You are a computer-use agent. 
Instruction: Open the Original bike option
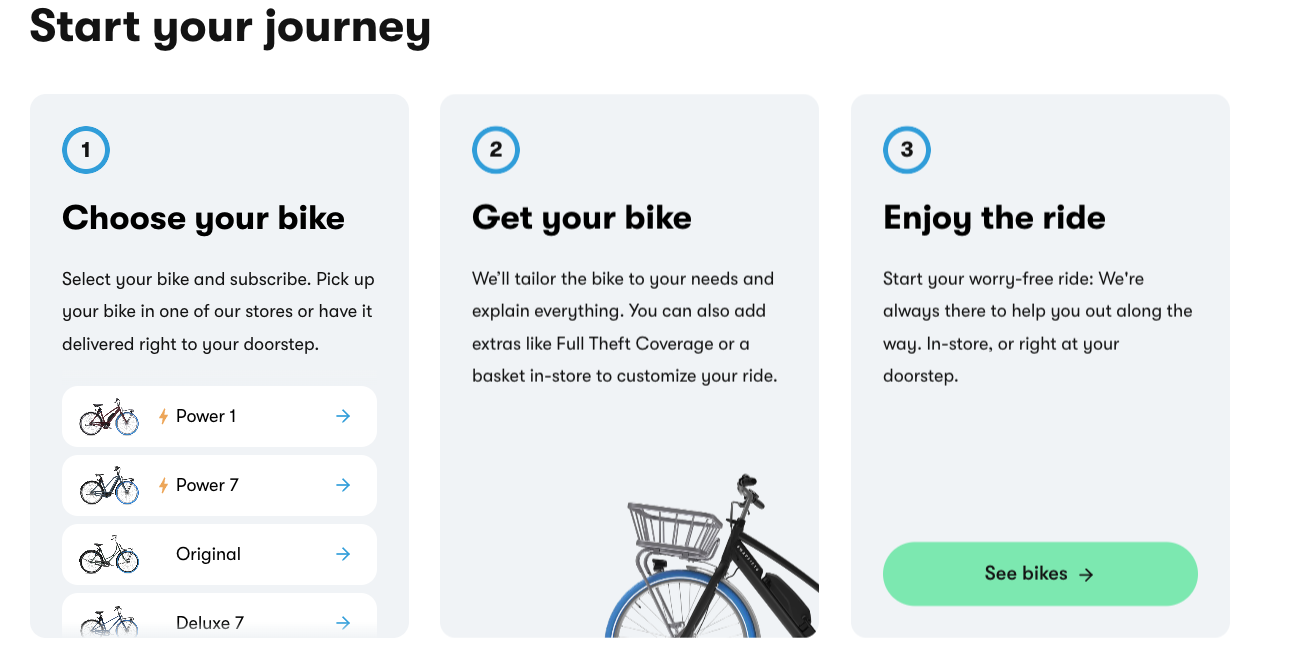219,554
